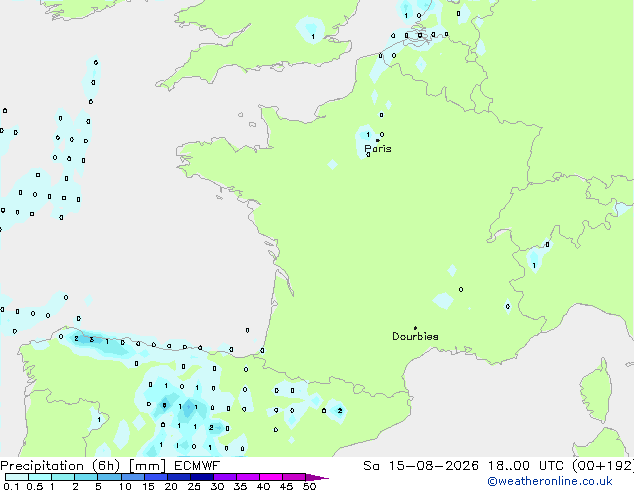Viewport: 634px width, 490px height.
Task: Click the legend value '50' label
Action: [x=309, y=486]
